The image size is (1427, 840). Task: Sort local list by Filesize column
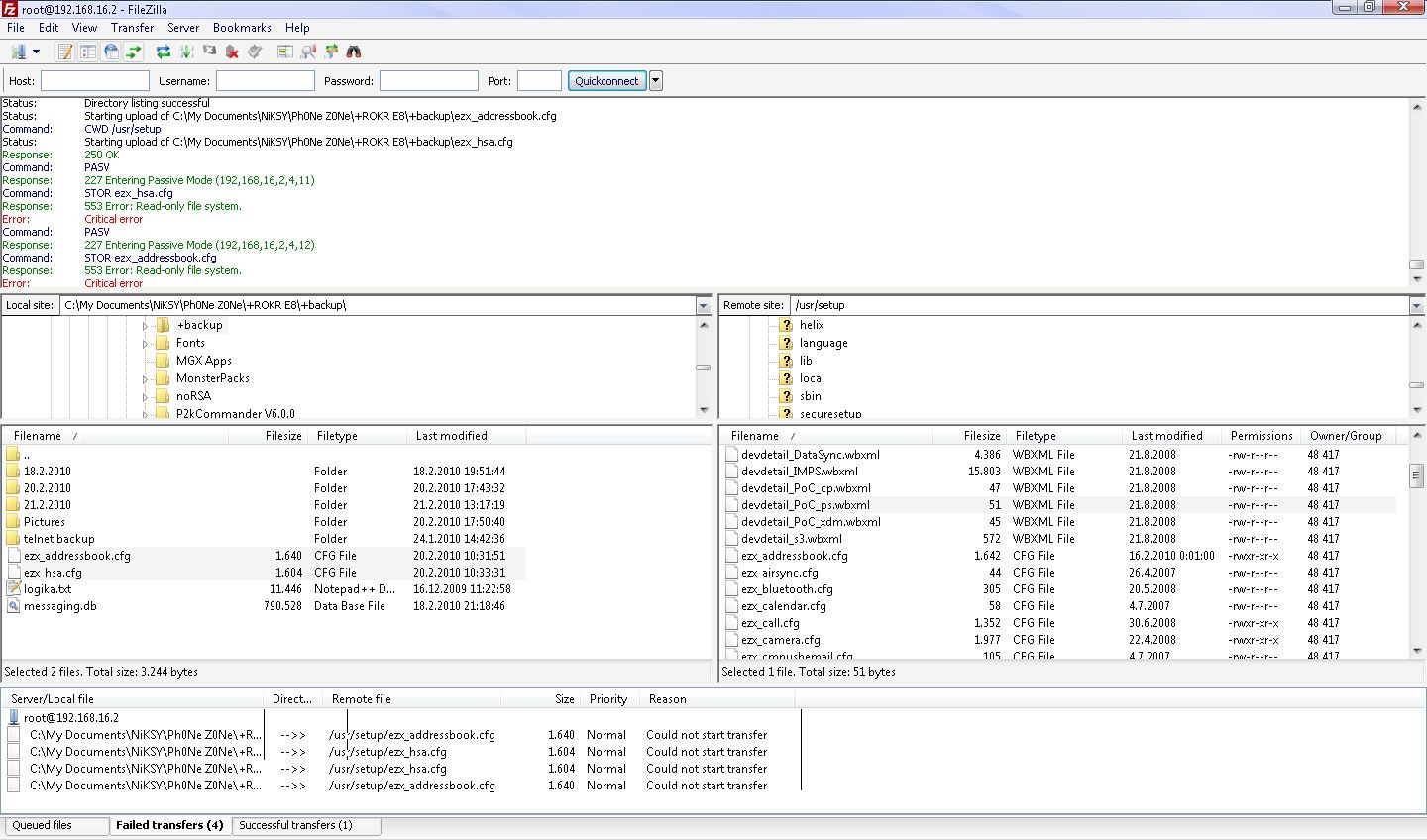268,436
